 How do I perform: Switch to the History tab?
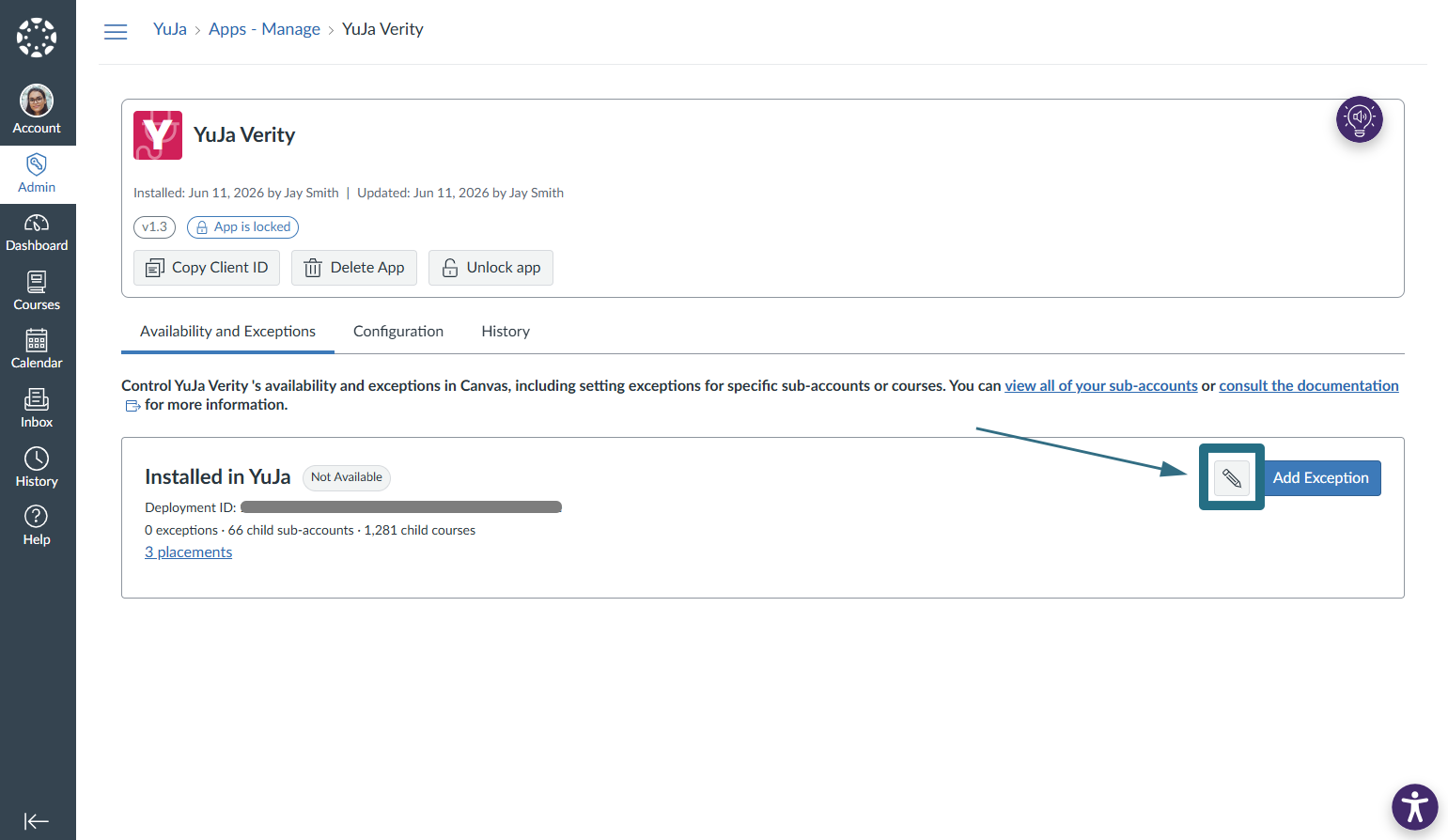tap(506, 332)
